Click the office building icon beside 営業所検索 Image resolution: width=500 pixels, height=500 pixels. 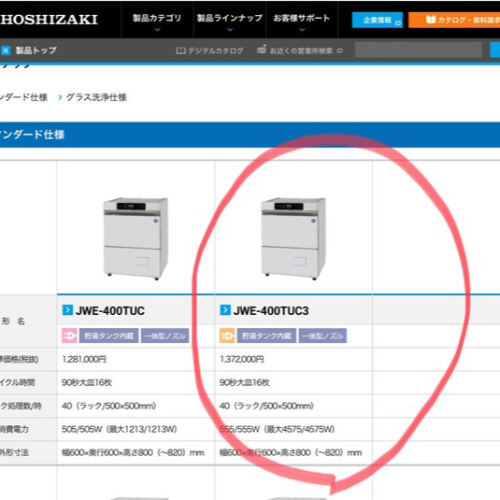262,49
